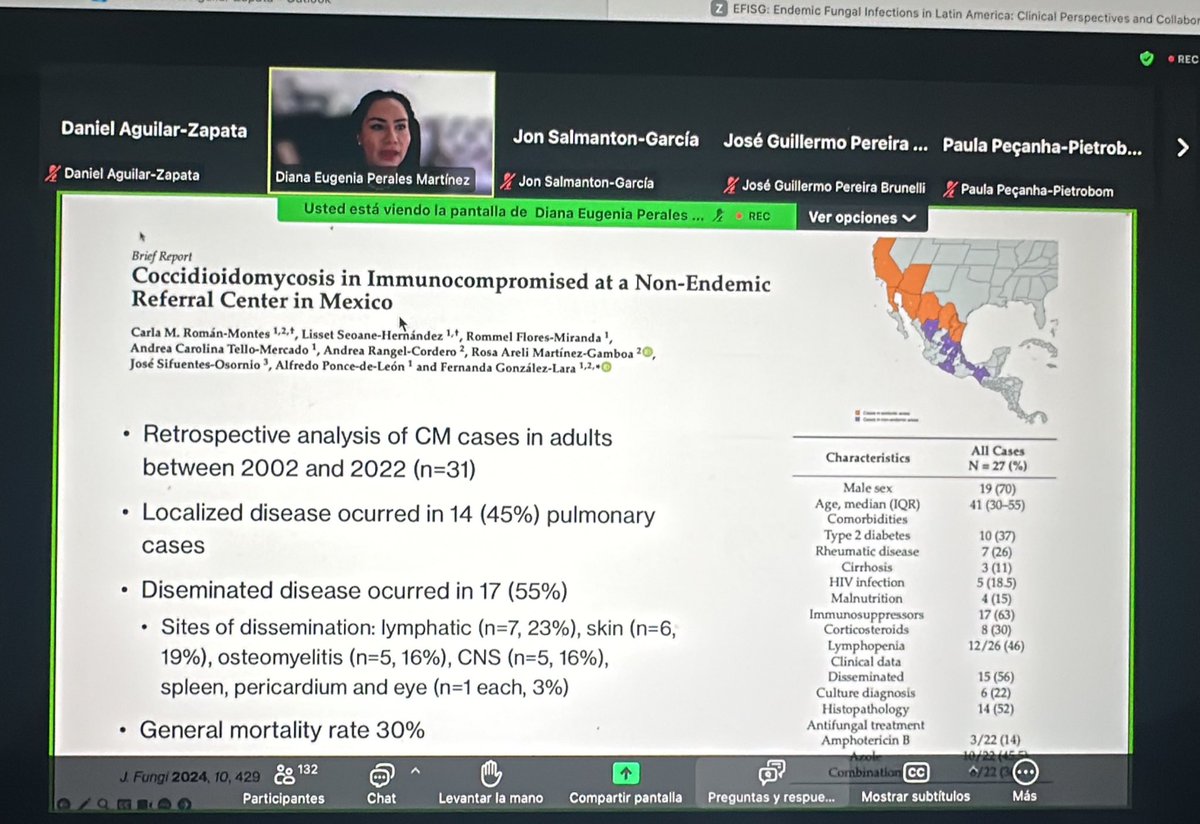Click the slide title 'Coccidioidomycosis in Immunocompromised'
This screenshot has height=824, width=1200.
[451, 291]
